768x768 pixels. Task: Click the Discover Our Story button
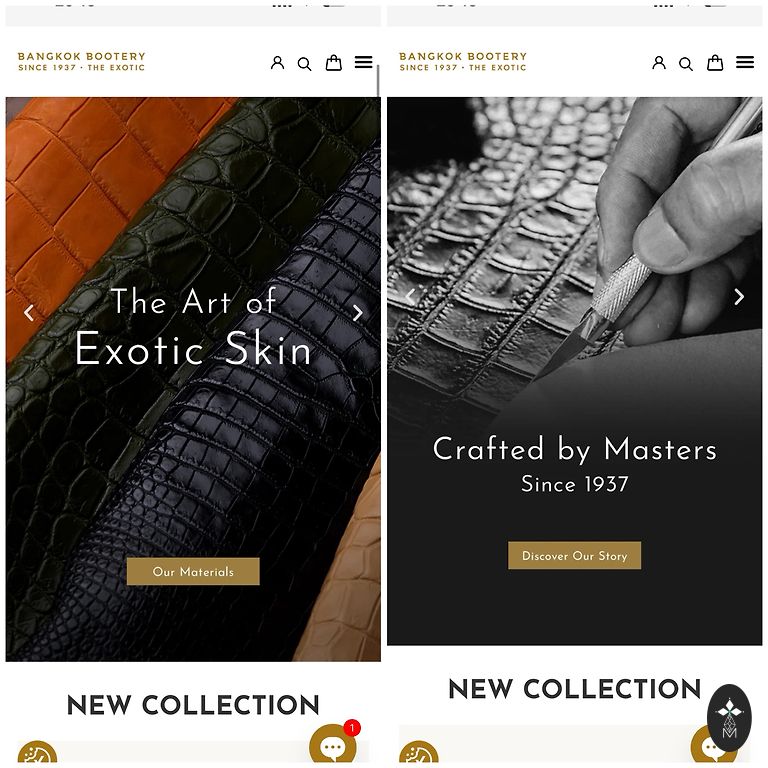575,555
